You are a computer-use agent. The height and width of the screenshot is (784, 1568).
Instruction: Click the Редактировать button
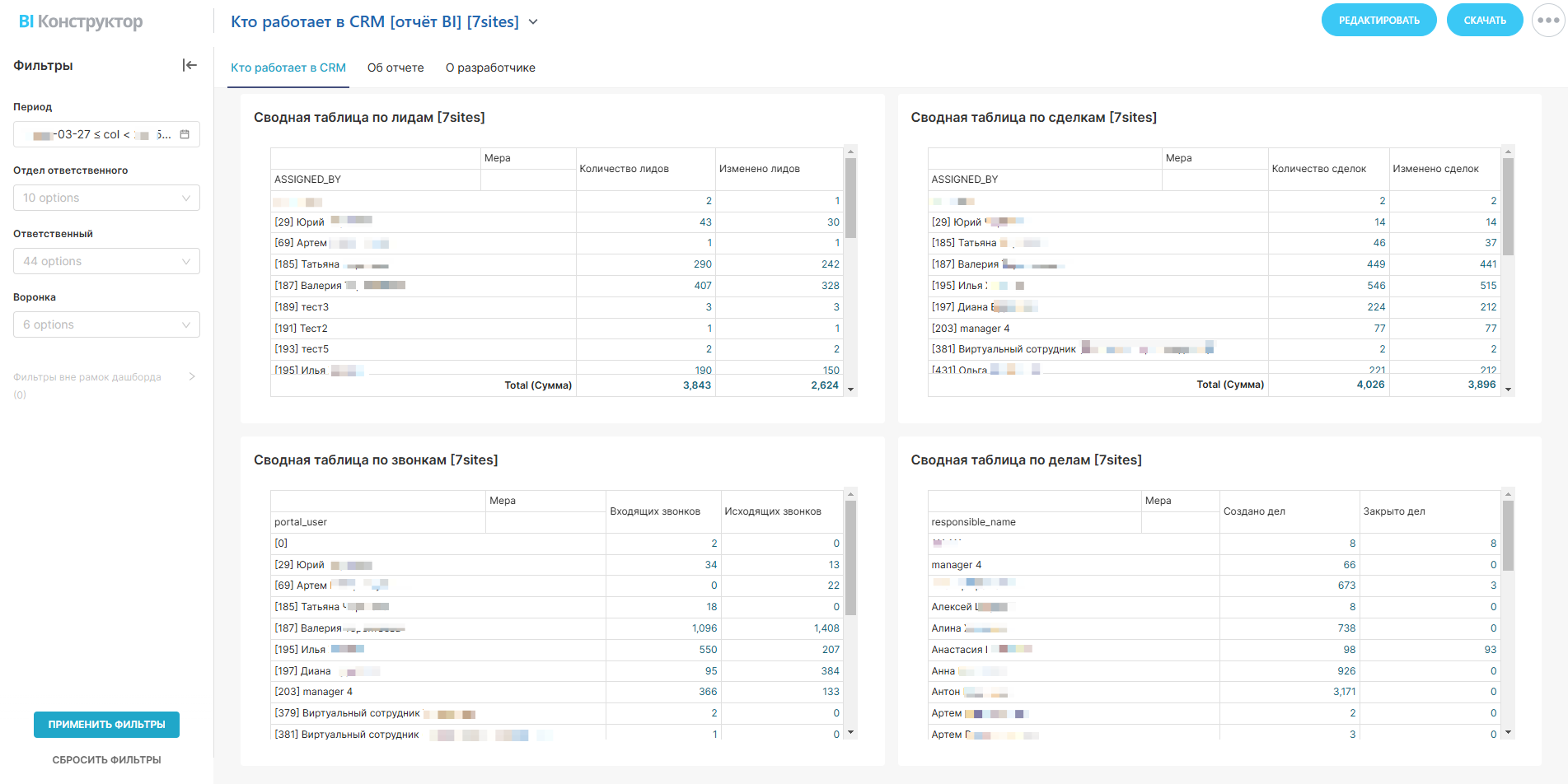(1378, 21)
